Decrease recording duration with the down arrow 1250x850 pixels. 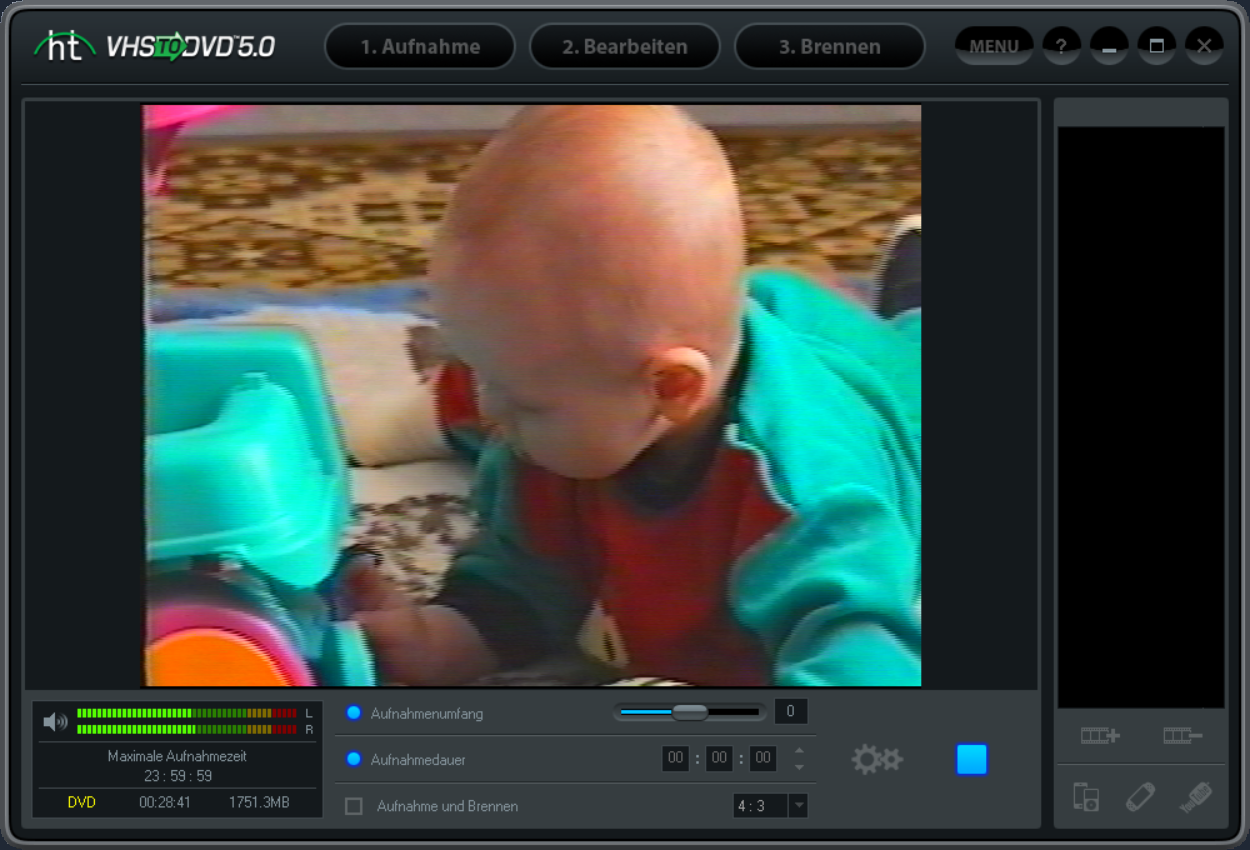[x=799, y=768]
